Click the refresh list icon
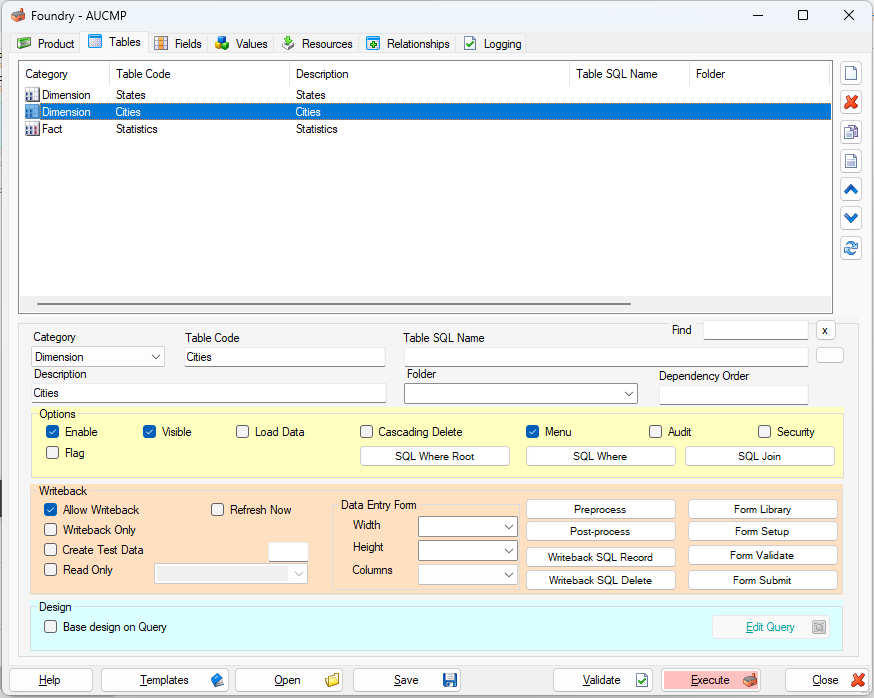Screen dimensions: 874x698 pyautogui.click(x=851, y=248)
